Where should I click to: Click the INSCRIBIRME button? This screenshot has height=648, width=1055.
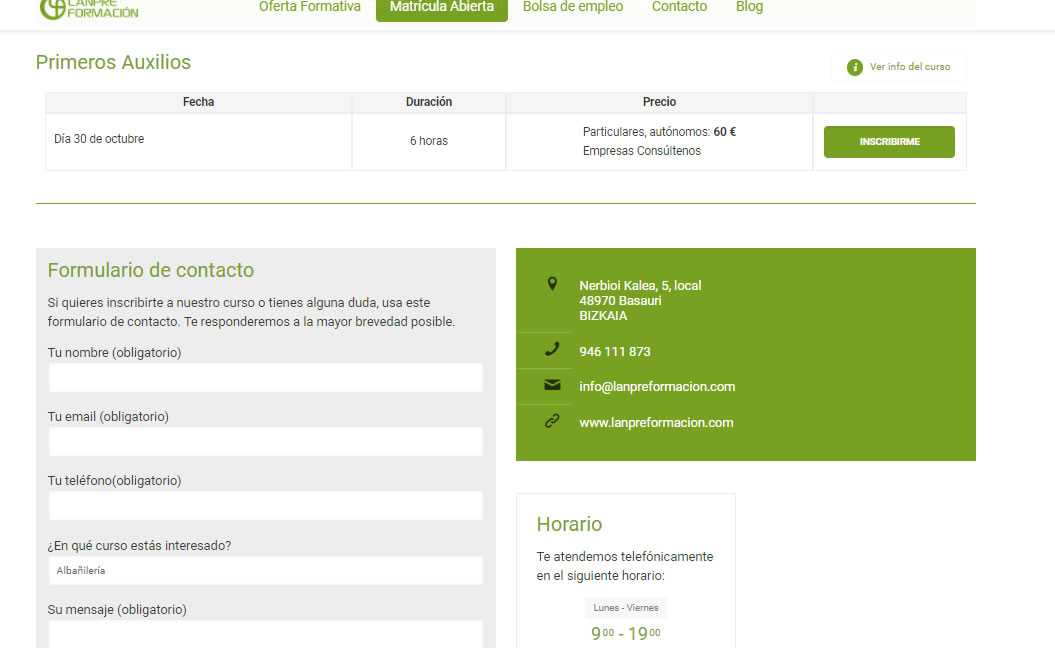889,142
